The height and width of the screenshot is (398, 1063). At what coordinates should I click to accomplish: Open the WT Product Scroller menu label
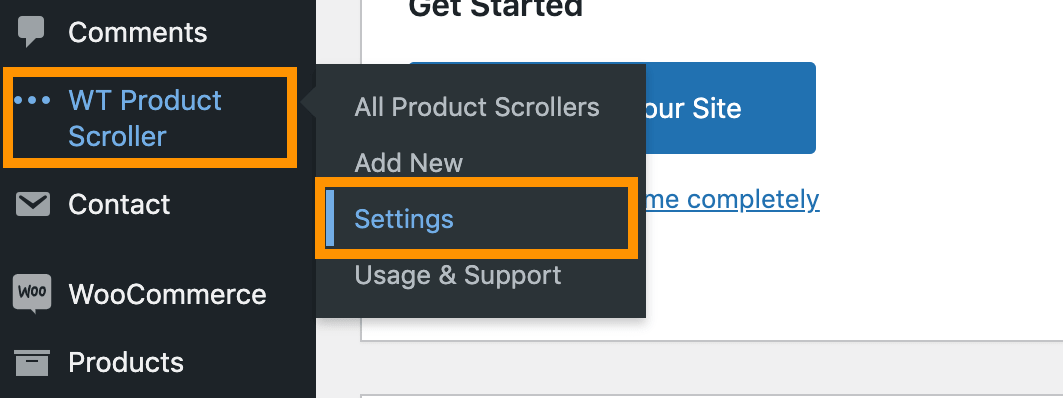pos(145,119)
